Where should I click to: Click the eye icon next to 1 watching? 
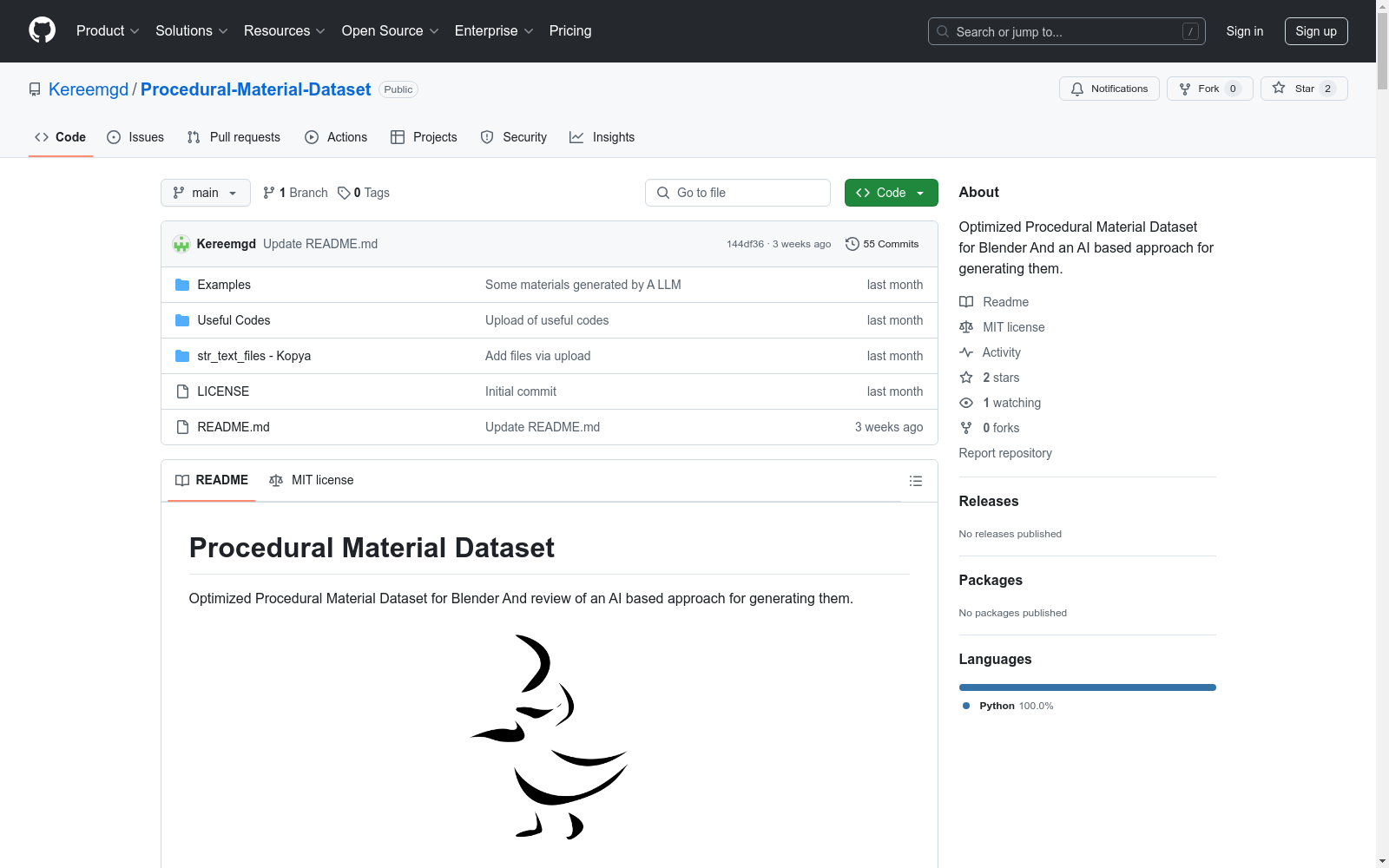tap(966, 403)
